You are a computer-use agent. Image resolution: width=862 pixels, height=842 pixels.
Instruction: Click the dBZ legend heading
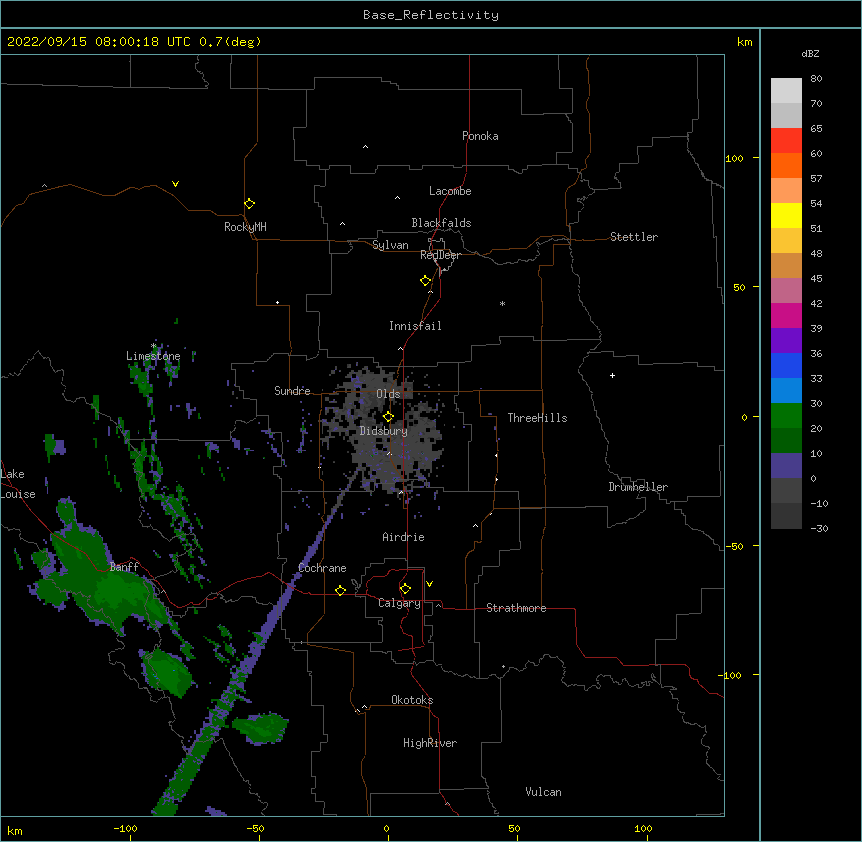click(810, 53)
